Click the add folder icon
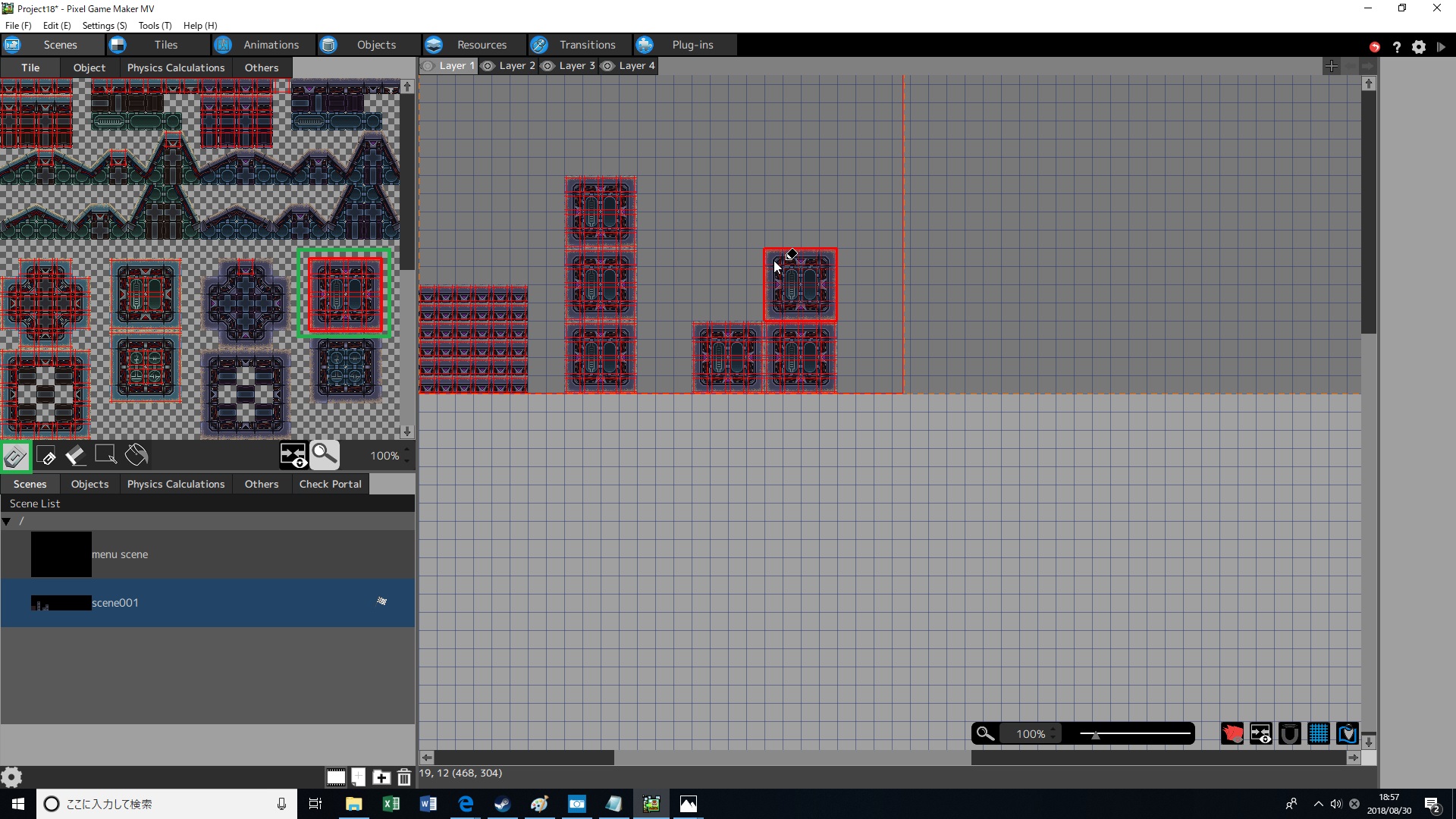The image size is (1456, 819). tap(381, 777)
